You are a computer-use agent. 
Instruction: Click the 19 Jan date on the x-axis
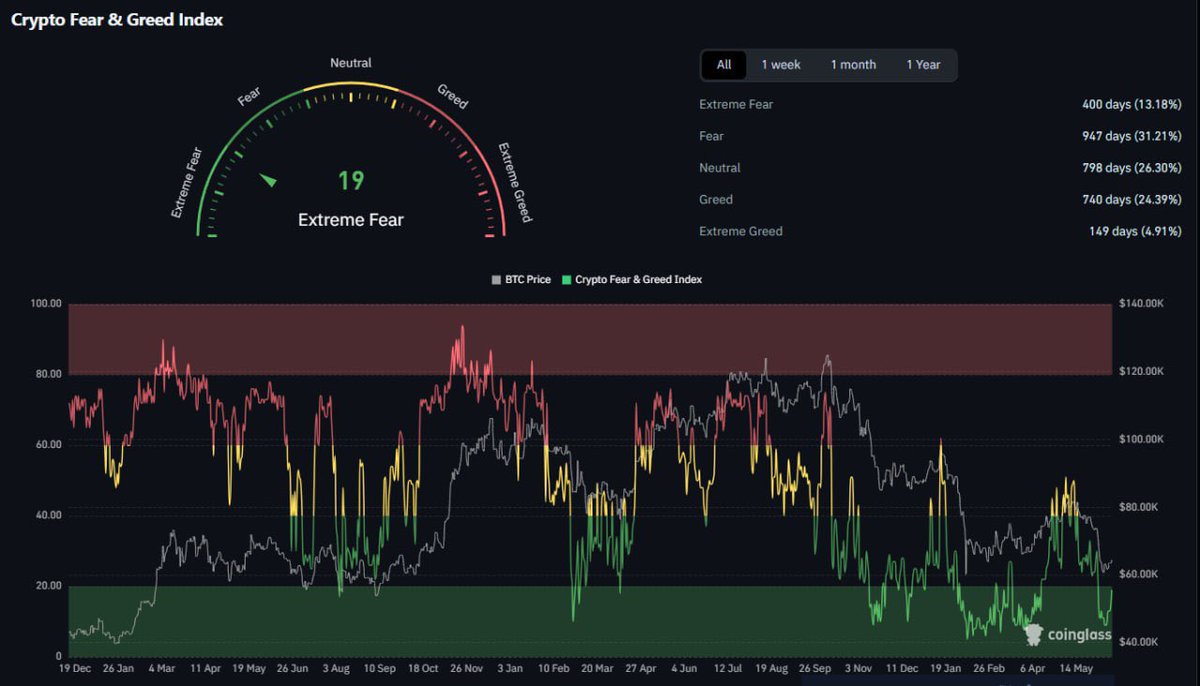point(946,668)
